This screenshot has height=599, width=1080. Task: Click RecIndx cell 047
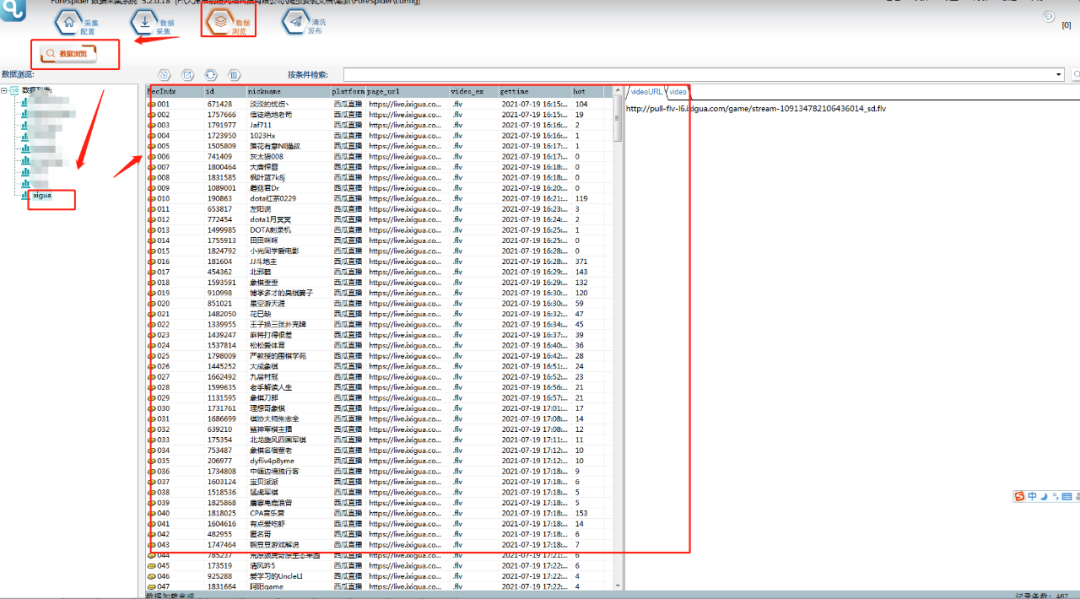click(x=163, y=587)
